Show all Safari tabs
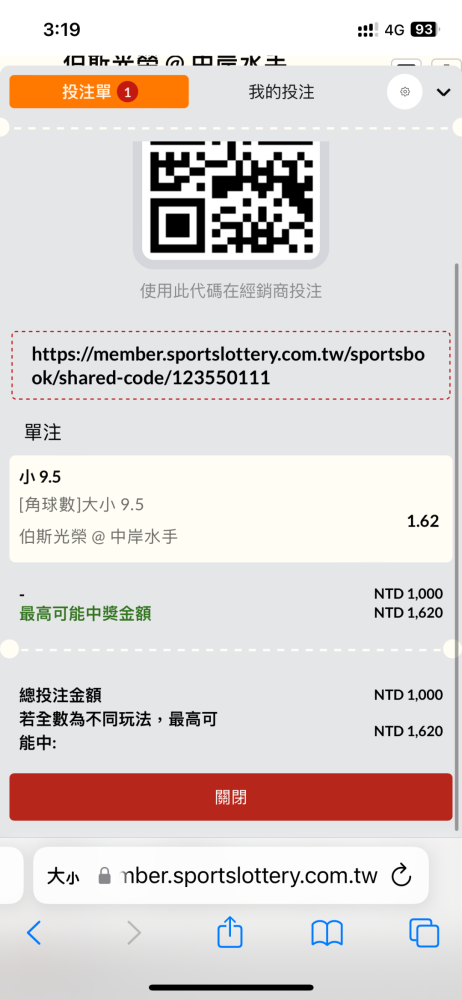The height and width of the screenshot is (1000, 462). pyautogui.click(x=424, y=934)
